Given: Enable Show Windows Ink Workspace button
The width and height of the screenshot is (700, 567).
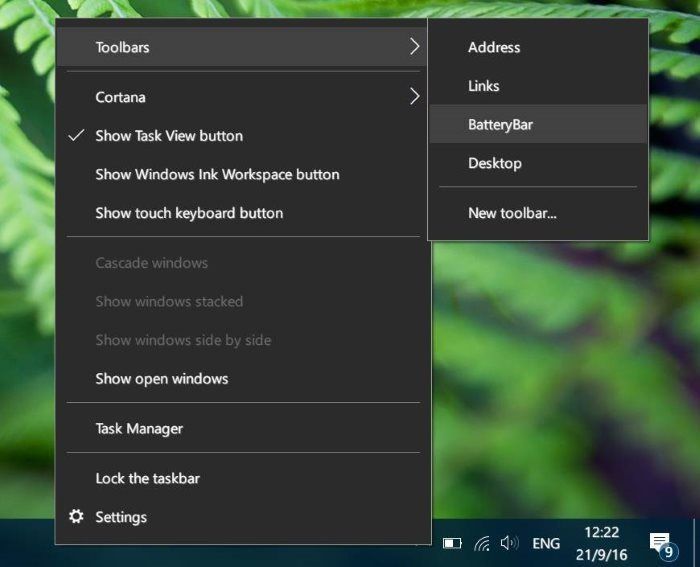Looking at the screenshot, I should click(242, 174).
